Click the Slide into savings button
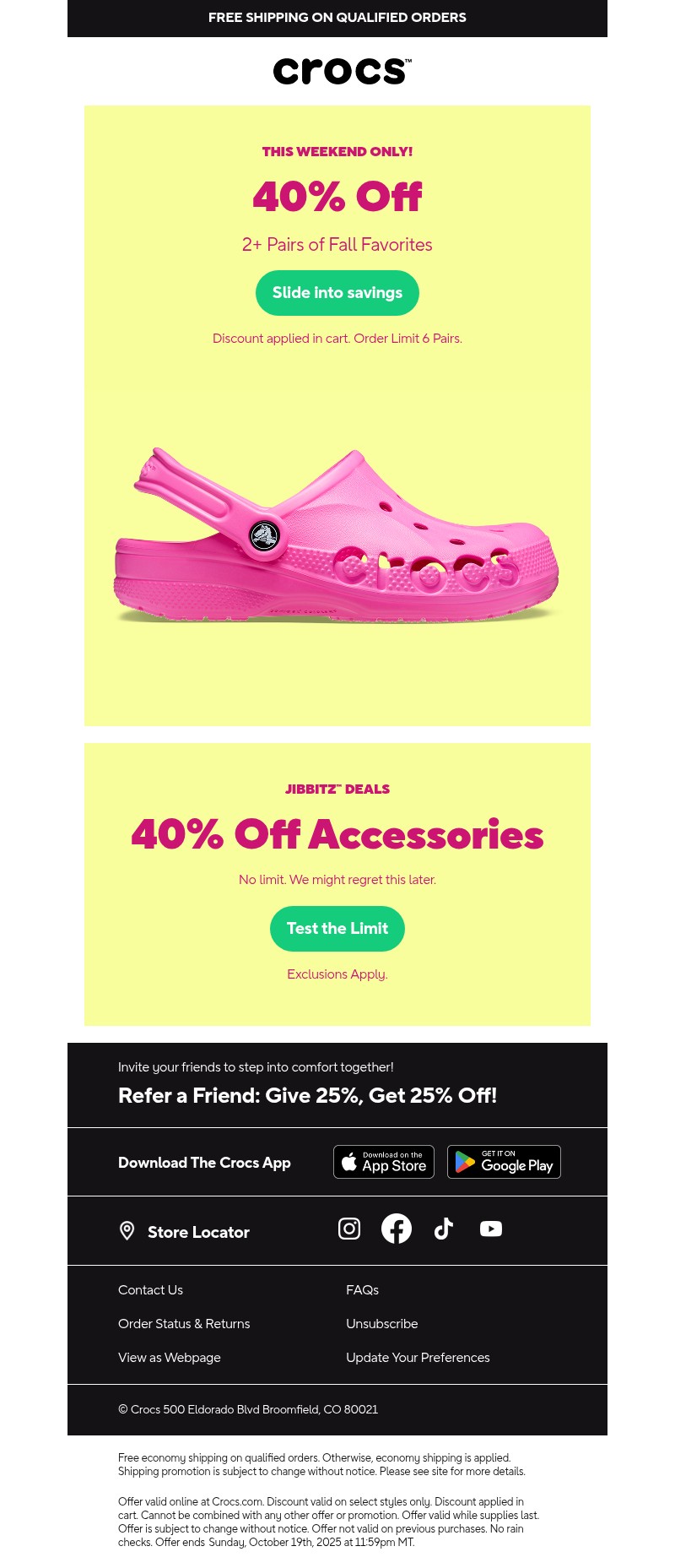 click(337, 293)
